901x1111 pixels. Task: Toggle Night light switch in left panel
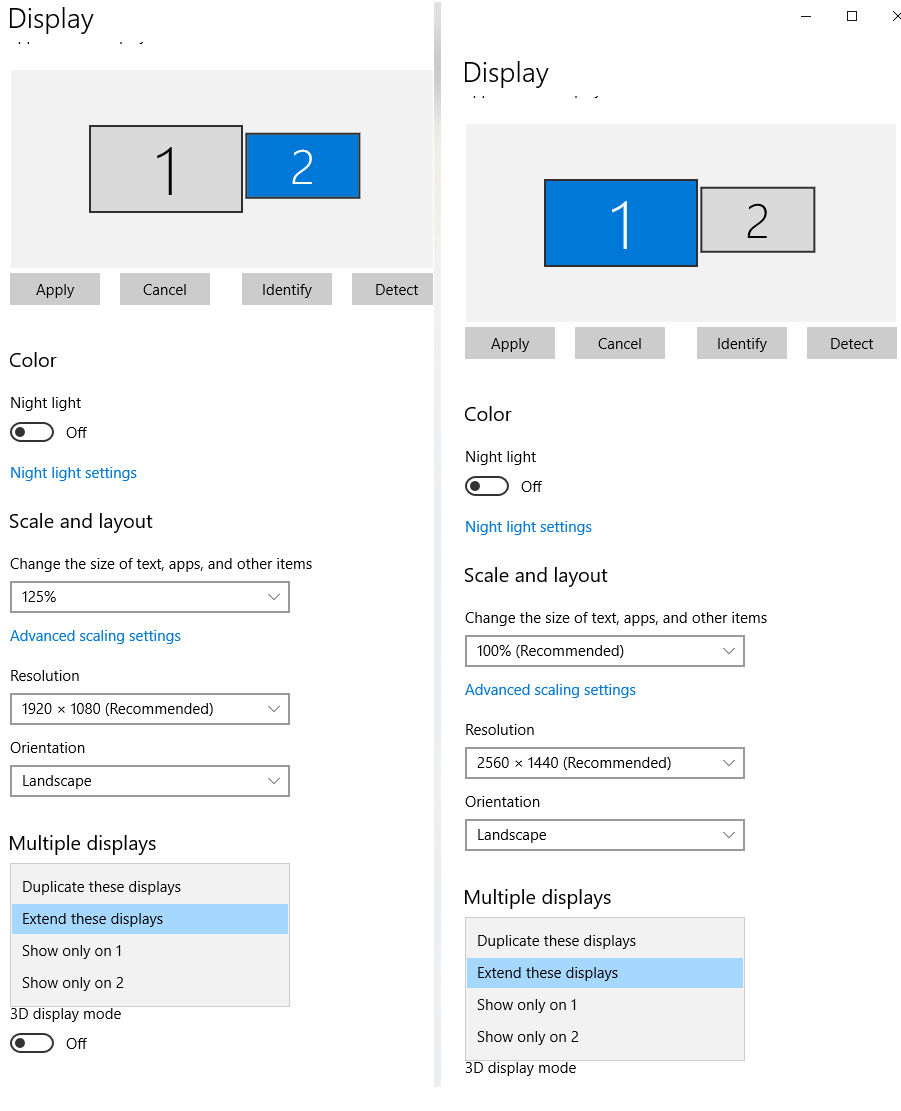coord(32,432)
